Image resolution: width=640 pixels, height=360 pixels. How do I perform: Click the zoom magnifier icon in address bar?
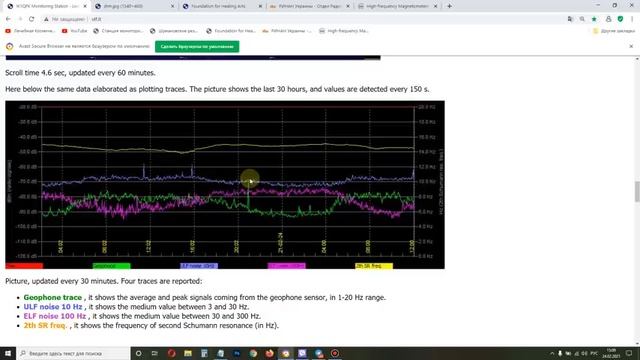582,19
